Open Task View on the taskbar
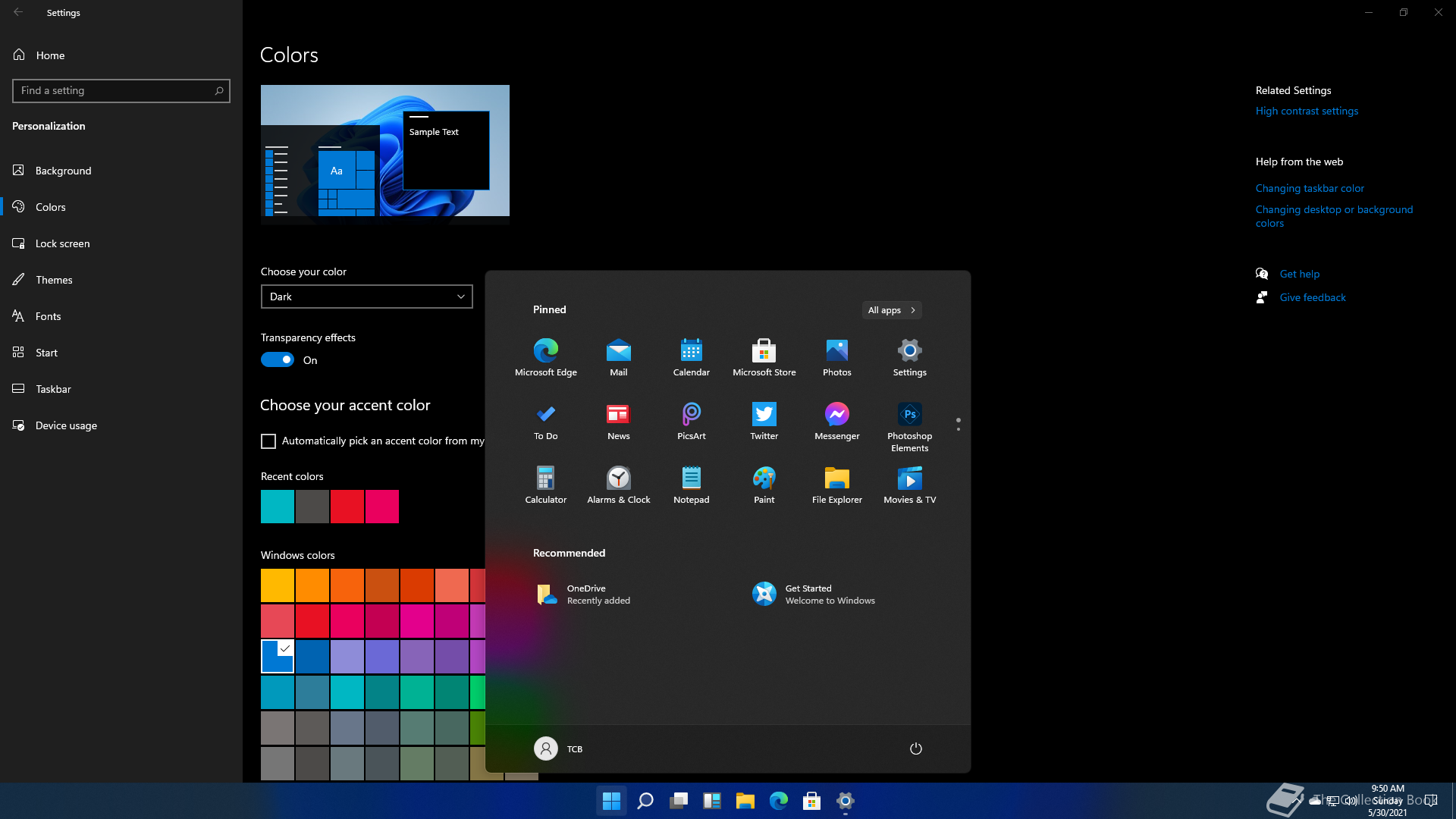 679,801
